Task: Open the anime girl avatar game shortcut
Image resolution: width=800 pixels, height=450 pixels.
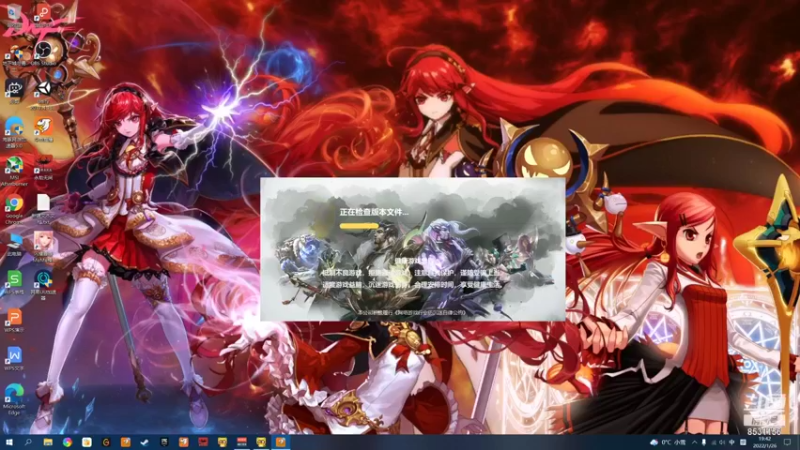Action: 43,245
